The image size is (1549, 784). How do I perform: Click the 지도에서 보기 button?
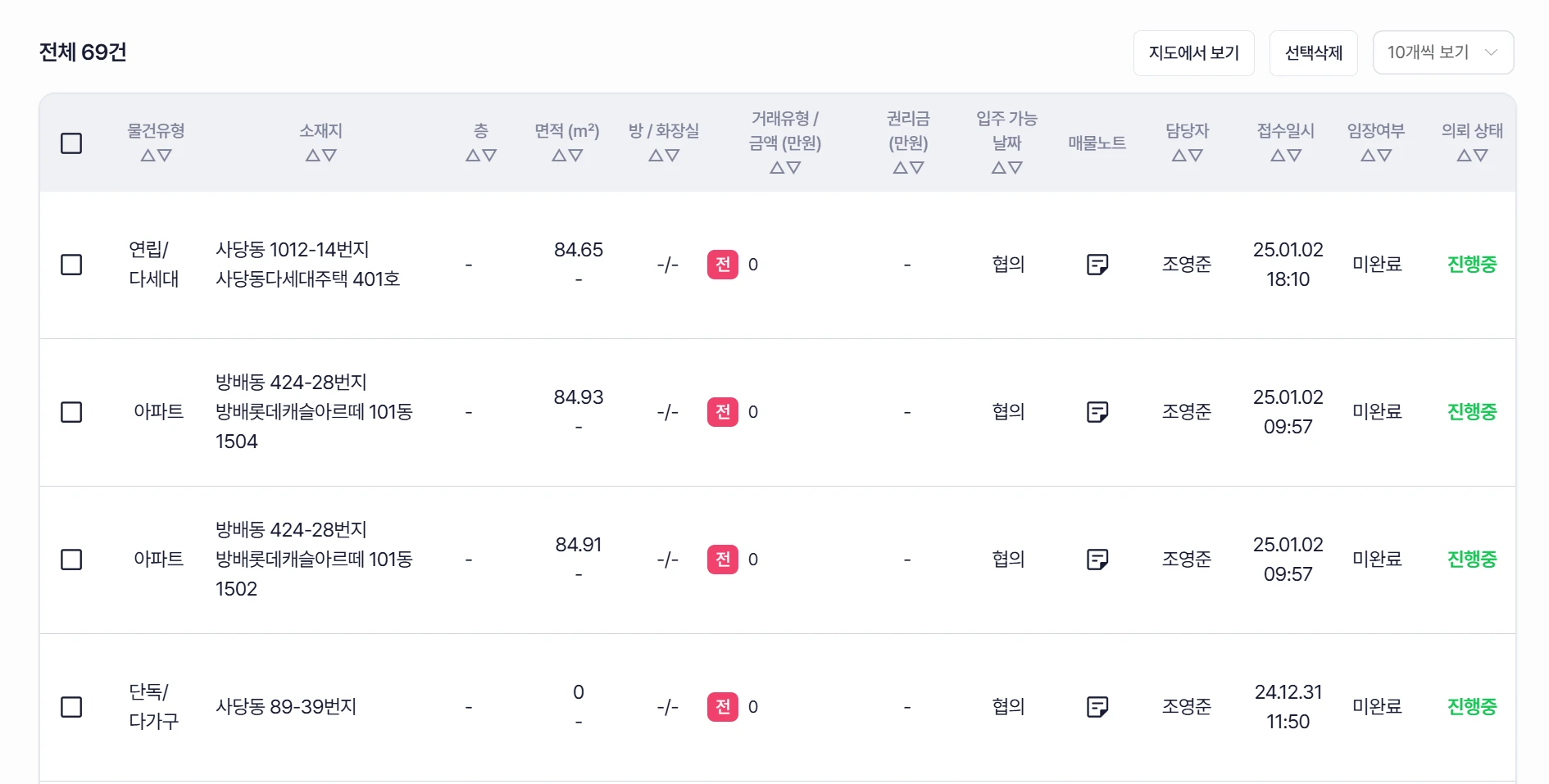(1194, 53)
